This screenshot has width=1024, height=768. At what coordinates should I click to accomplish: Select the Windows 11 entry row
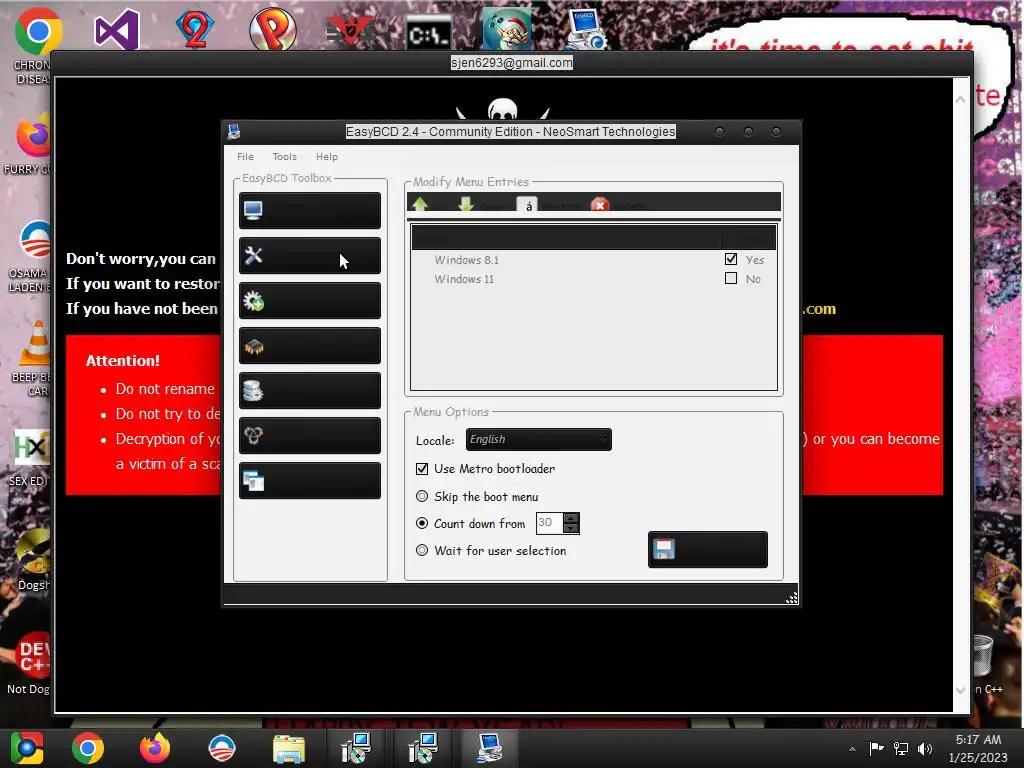(594, 279)
